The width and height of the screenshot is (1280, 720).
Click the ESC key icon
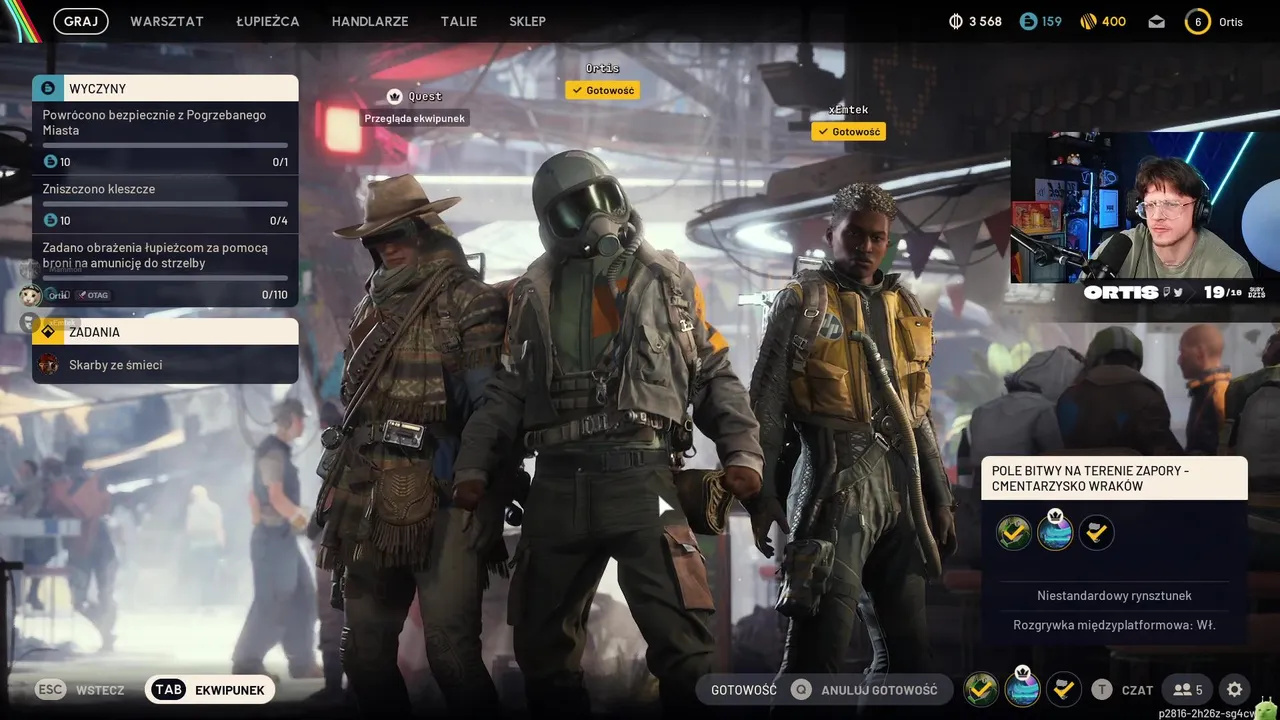[50, 689]
